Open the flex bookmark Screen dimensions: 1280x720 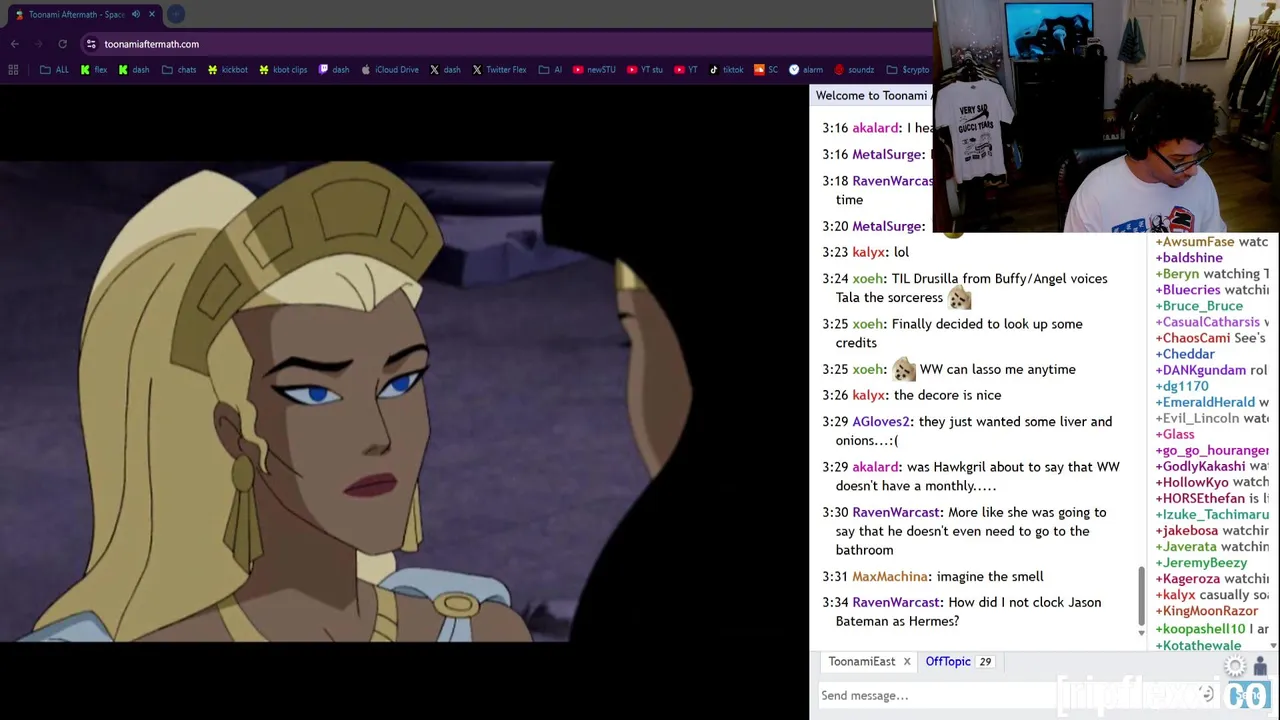94,70
